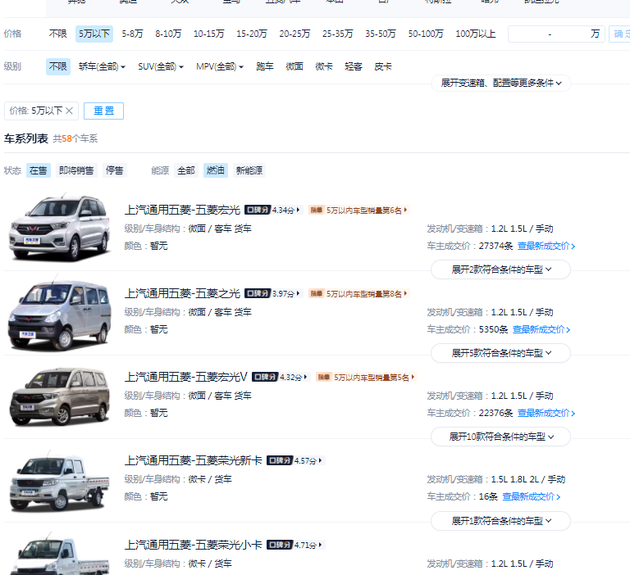Remove the 价格: 5万以下 filter tag
Viewport: 630px width, 575px height.
(69, 111)
